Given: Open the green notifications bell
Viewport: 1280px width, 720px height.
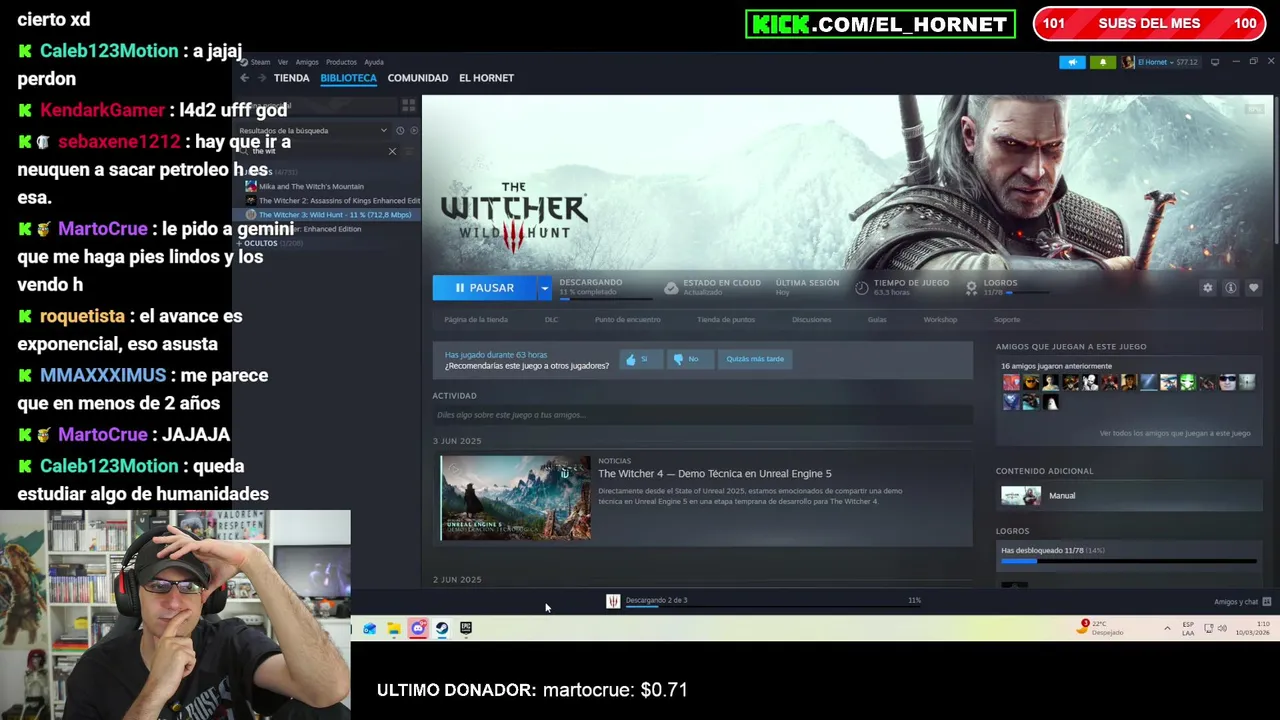Looking at the screenshot, I should tap(1103, 62).
